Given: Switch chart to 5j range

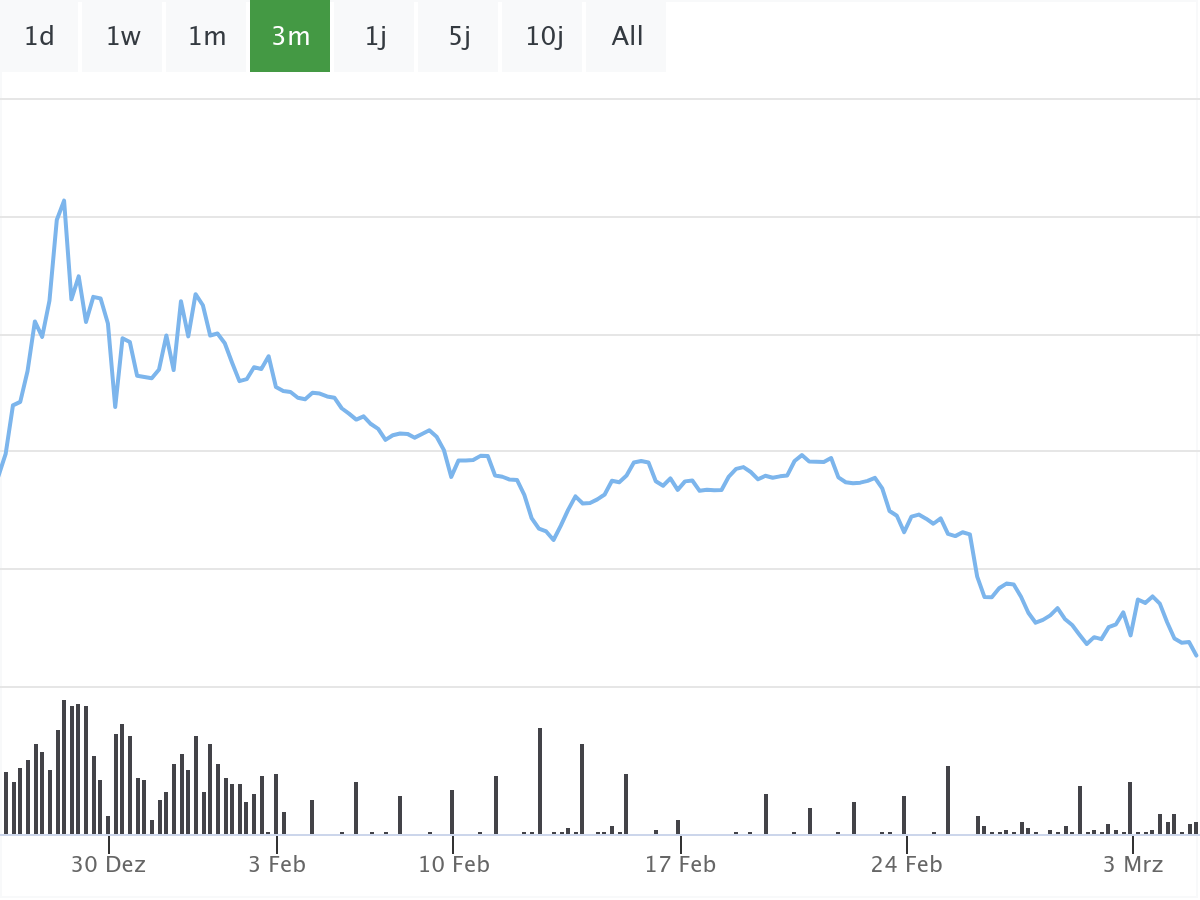Looking at the screenshot, I should click(x=459, y=37).
